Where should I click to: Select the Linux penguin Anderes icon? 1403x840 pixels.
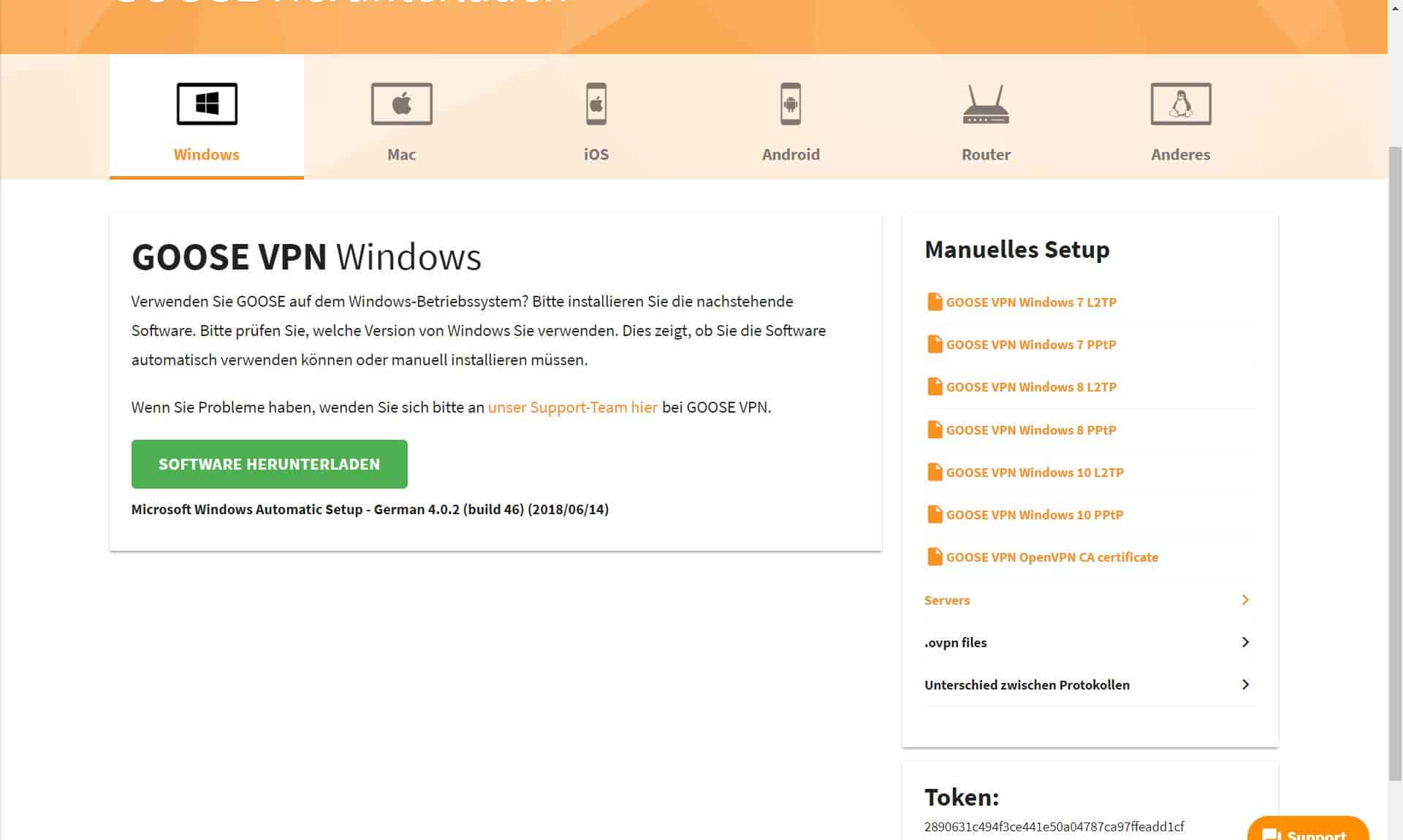point(1181,104)
